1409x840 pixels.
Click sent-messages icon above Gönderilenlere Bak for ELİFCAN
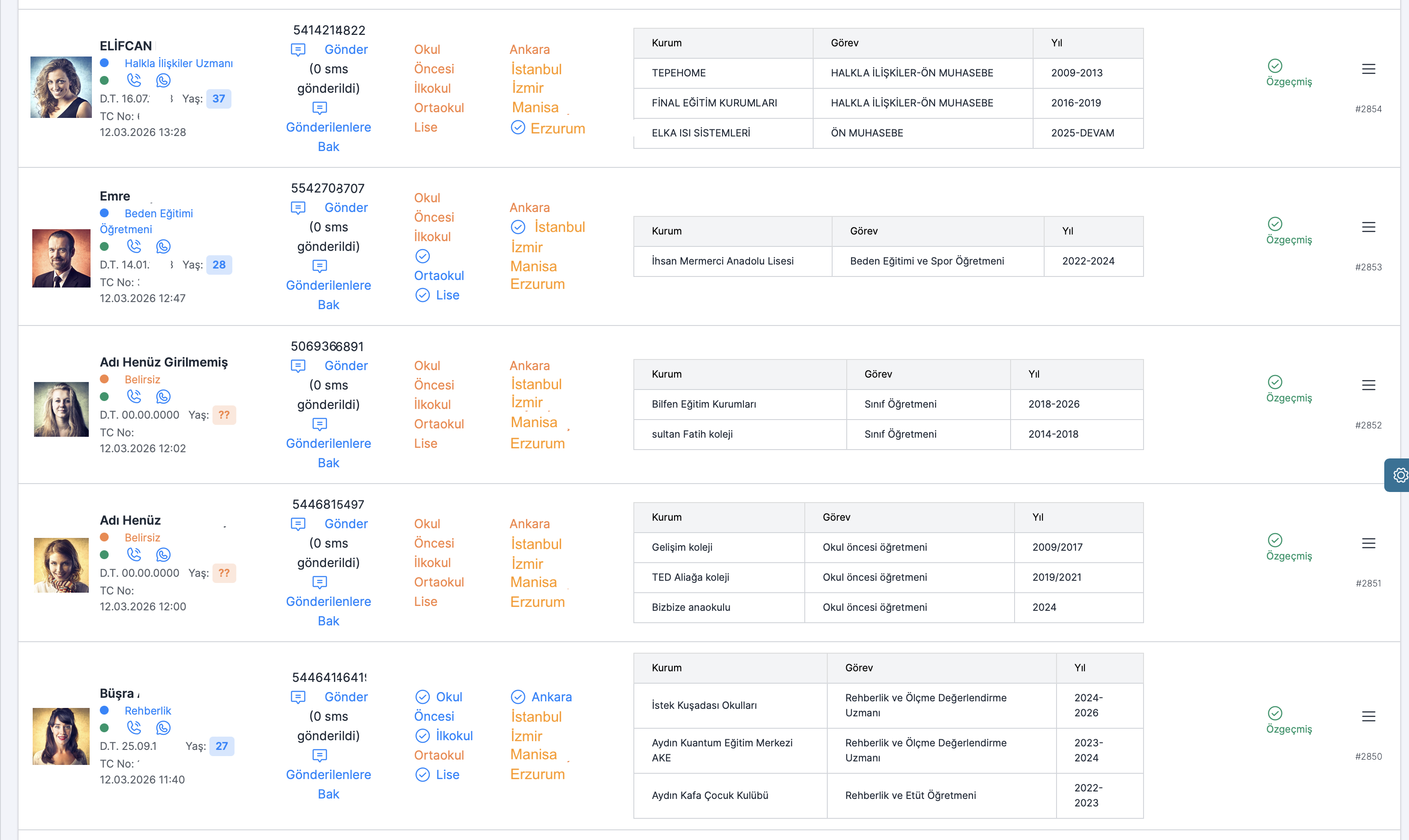coord(320,108)
